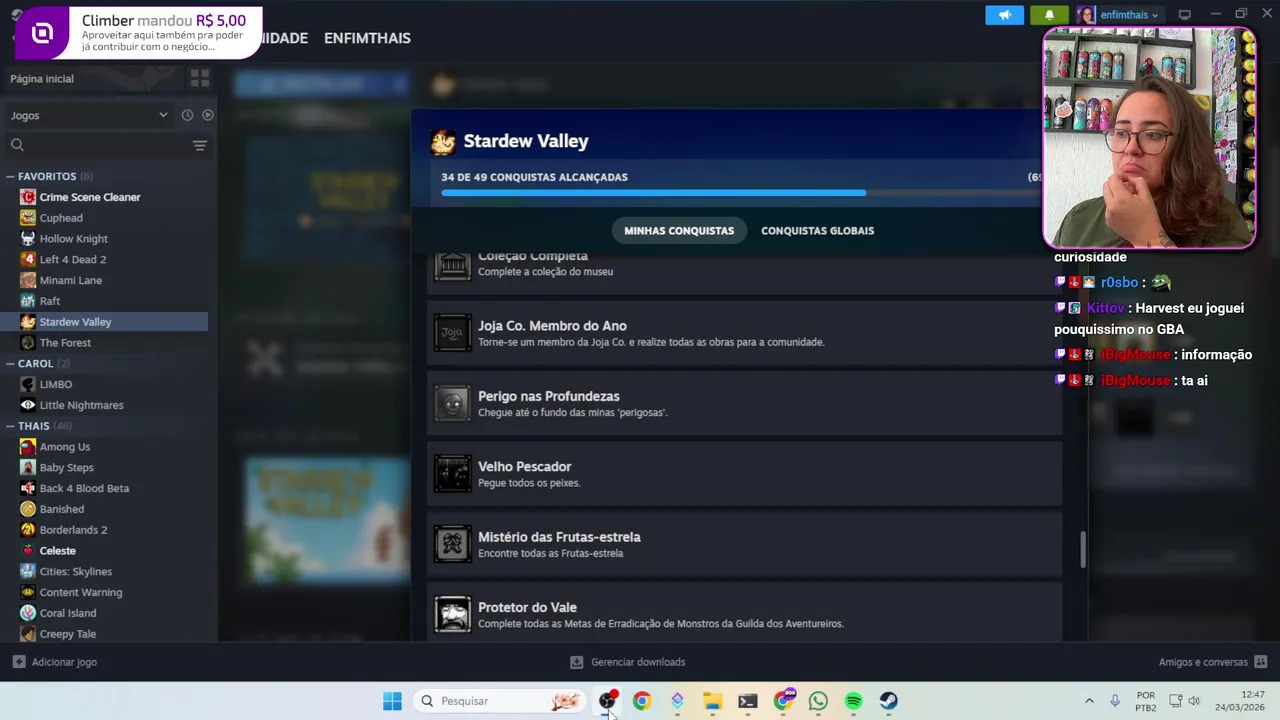Collapse the CAROL category
Image resolution: width=1280 pixels, height=720 pixels.
coord(38,364)
